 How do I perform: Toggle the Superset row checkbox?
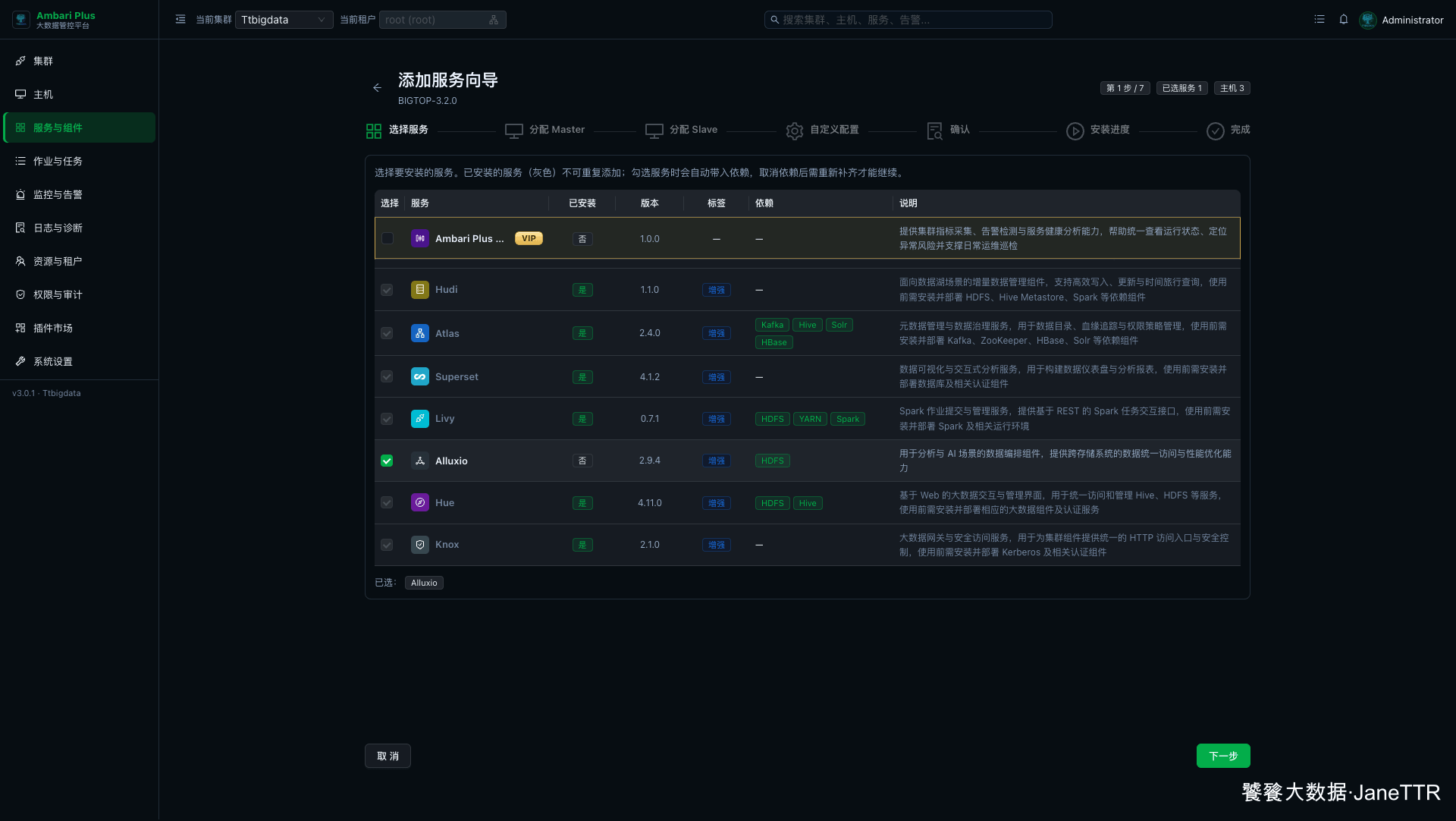pos(387,376)
